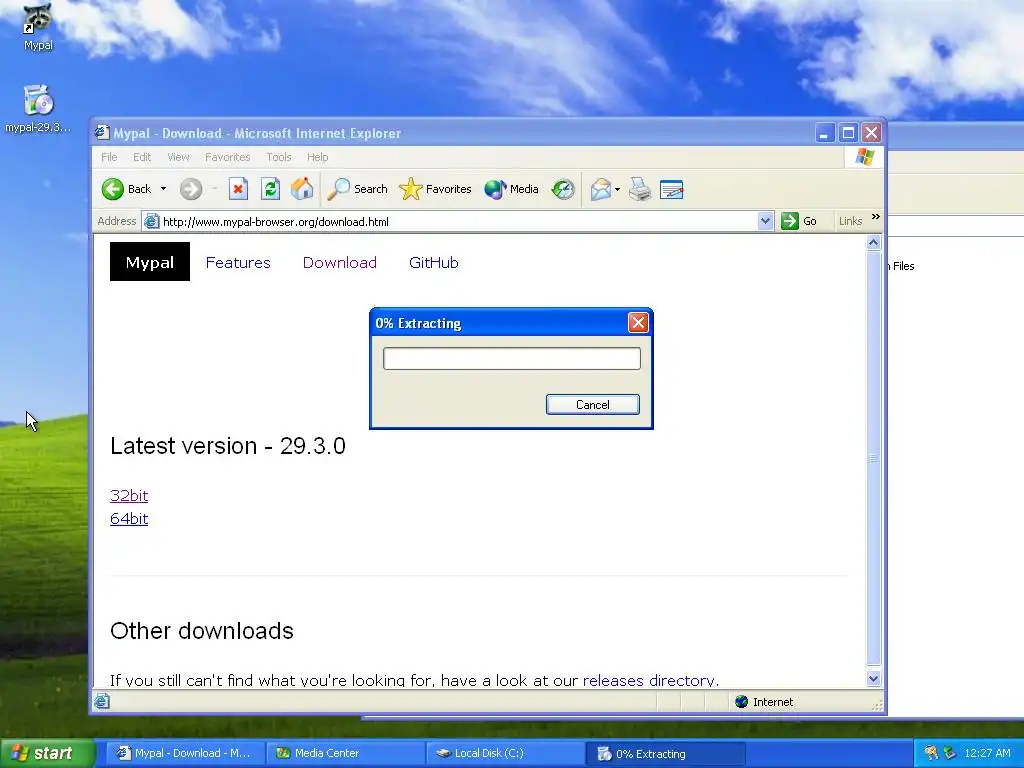Click the Windows flag throbber logo
1024x768 pixels.
click(865, 157)
